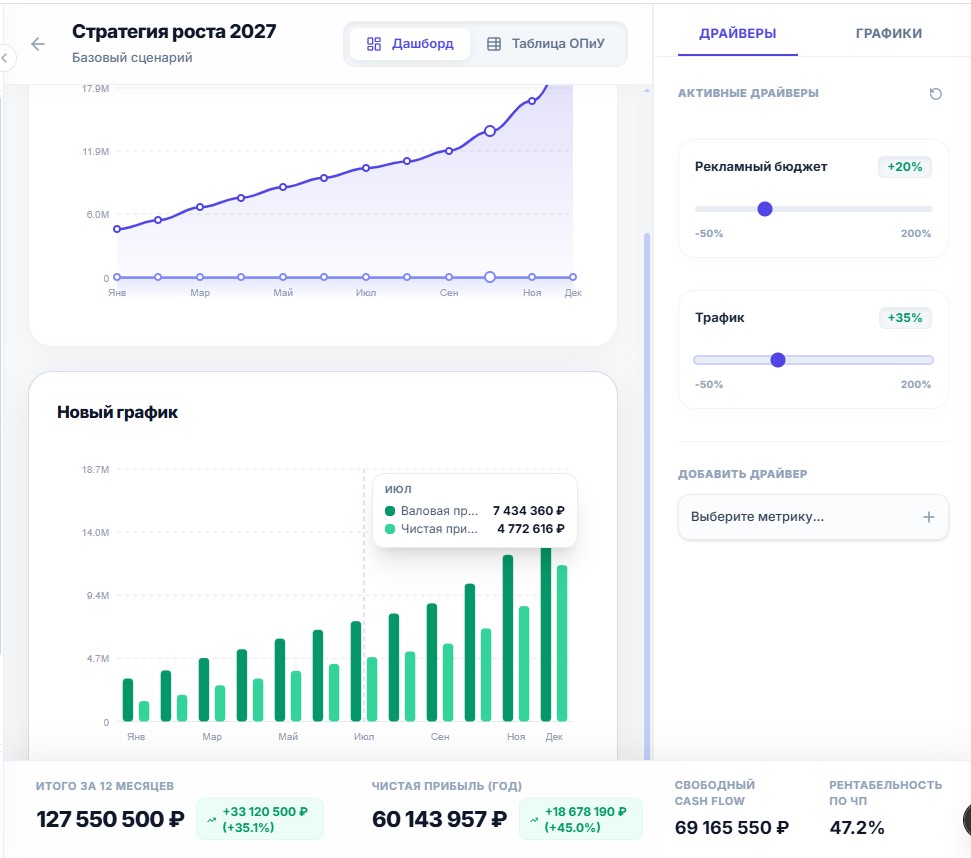Image resolution: width=971 pixels, height=858 pixels.
Task: Click the enlarged October point on the line chart
Action: click(490, 131)
